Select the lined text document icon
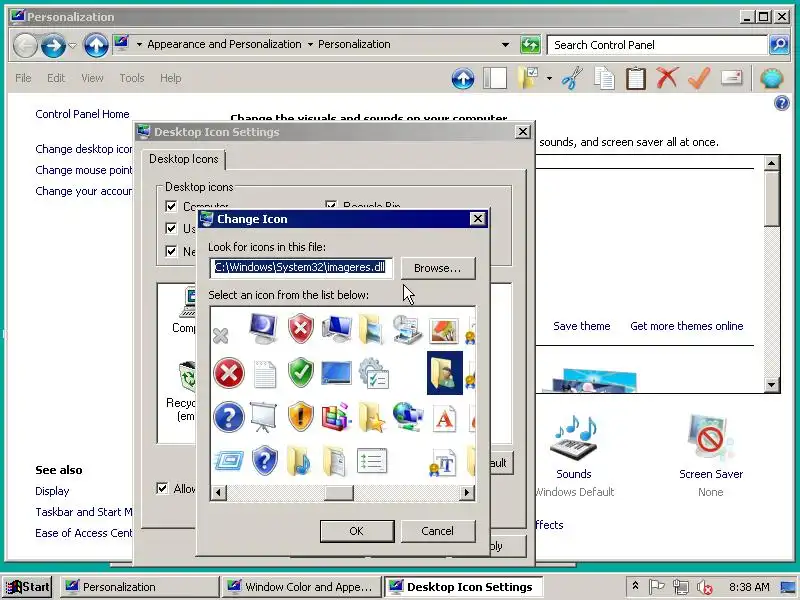 (x=264, y=374)
